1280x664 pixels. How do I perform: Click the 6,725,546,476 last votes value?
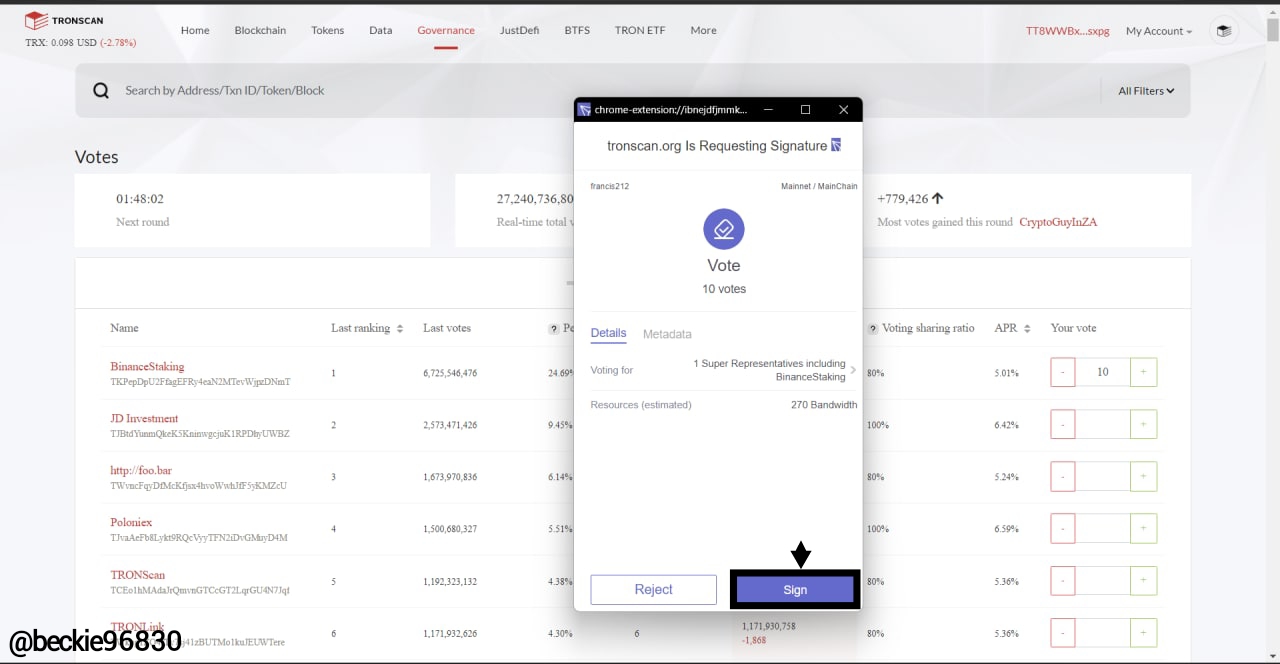[450, 373]
